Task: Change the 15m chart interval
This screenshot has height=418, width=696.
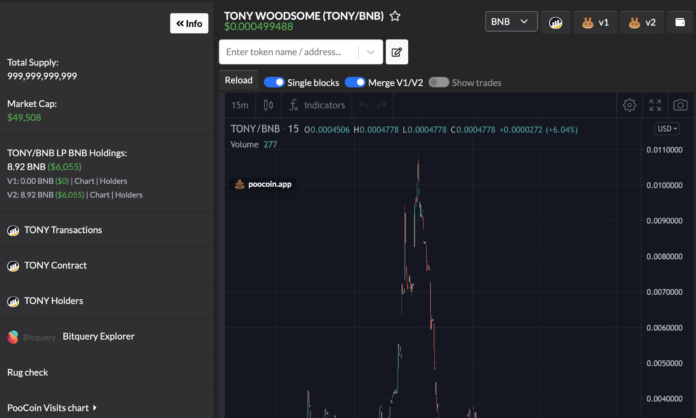Action: click(240, 105)
